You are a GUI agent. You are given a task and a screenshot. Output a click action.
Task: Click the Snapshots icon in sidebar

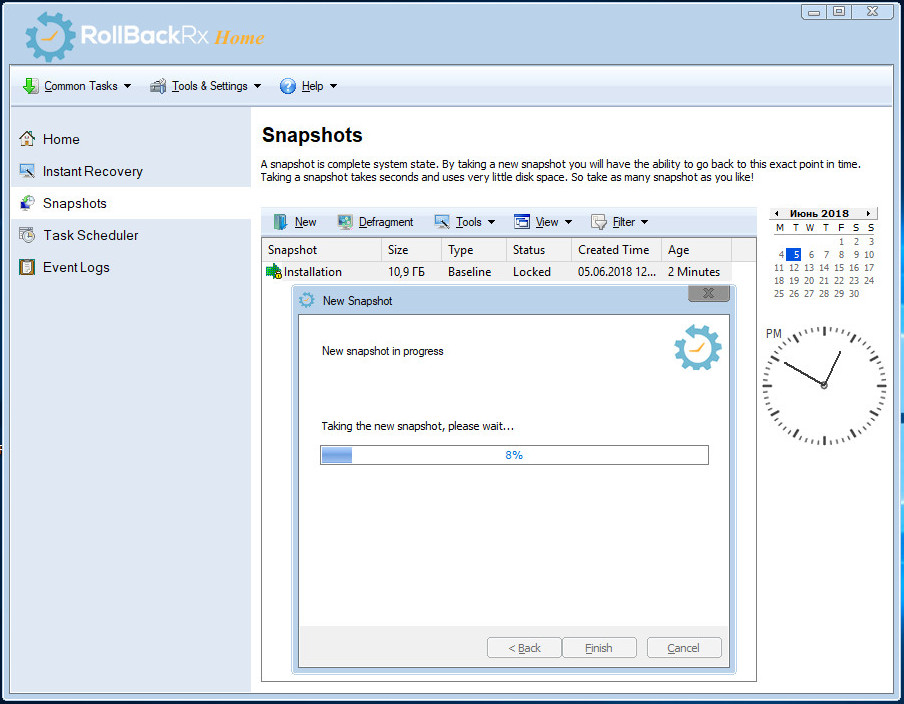point(27,203)
